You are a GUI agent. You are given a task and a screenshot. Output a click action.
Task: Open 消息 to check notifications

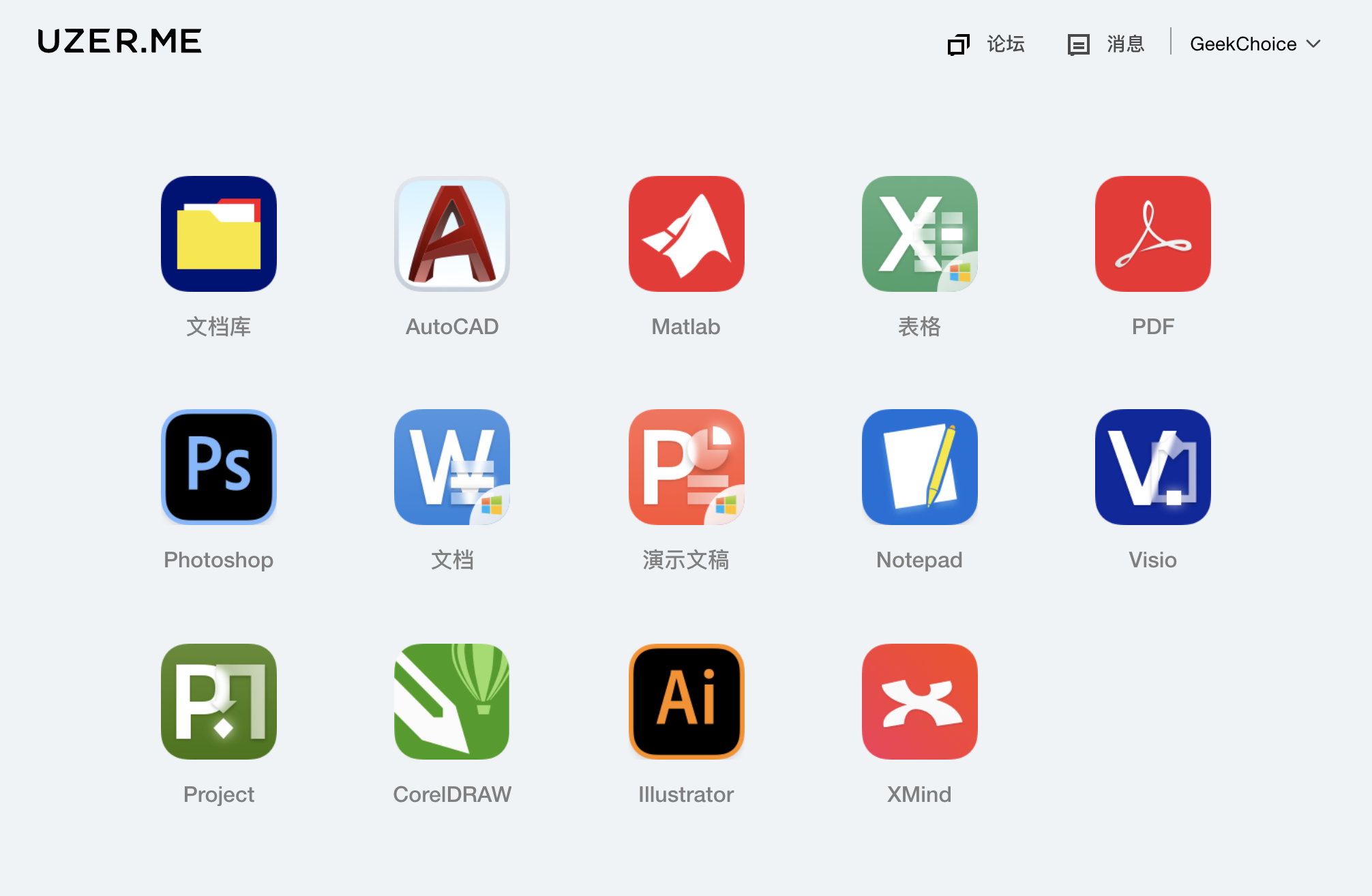coord(1125,44)
